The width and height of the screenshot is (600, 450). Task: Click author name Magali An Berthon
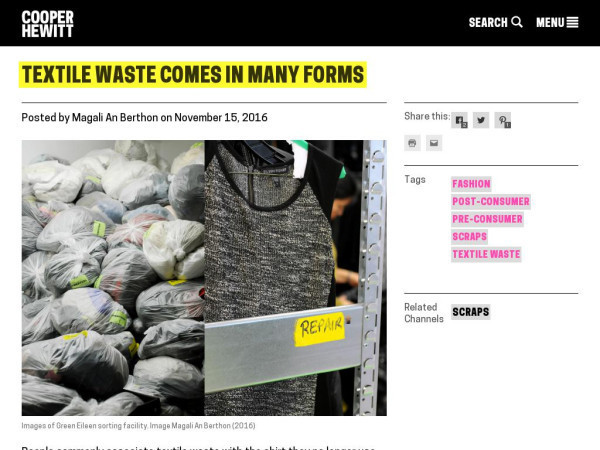click(x=115, y=118)
